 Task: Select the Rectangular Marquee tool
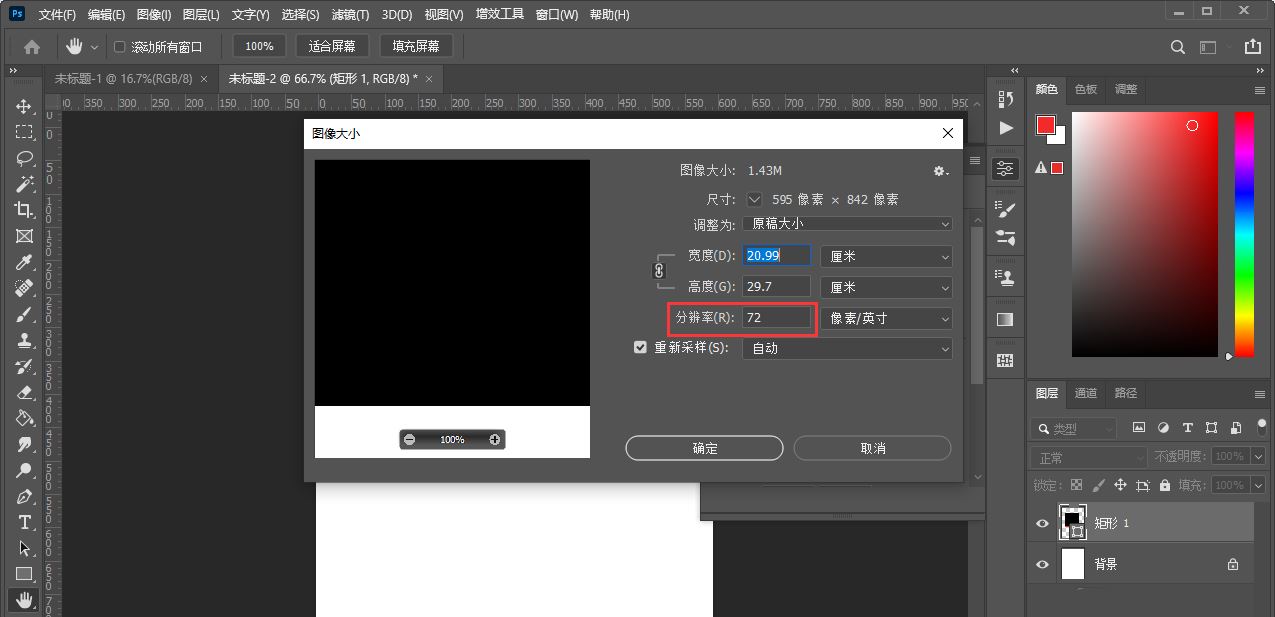click(24, 132)
